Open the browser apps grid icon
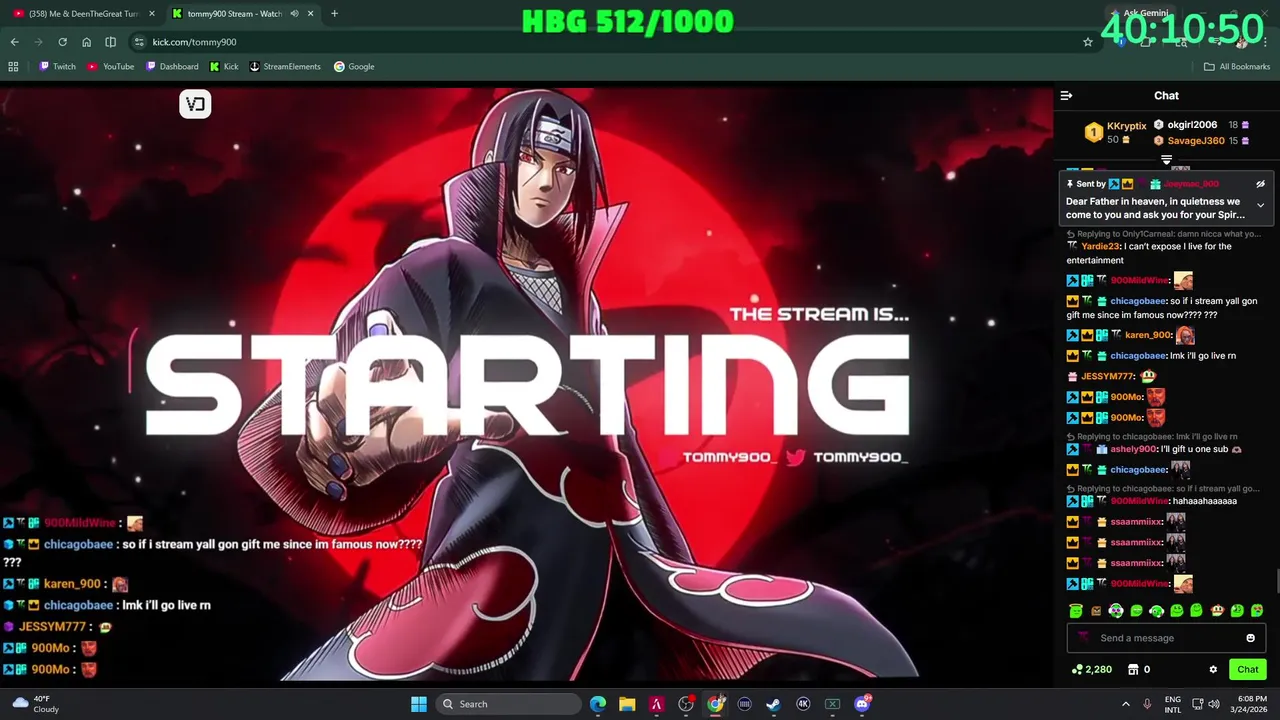The image size is (1280, 720). 13,67
